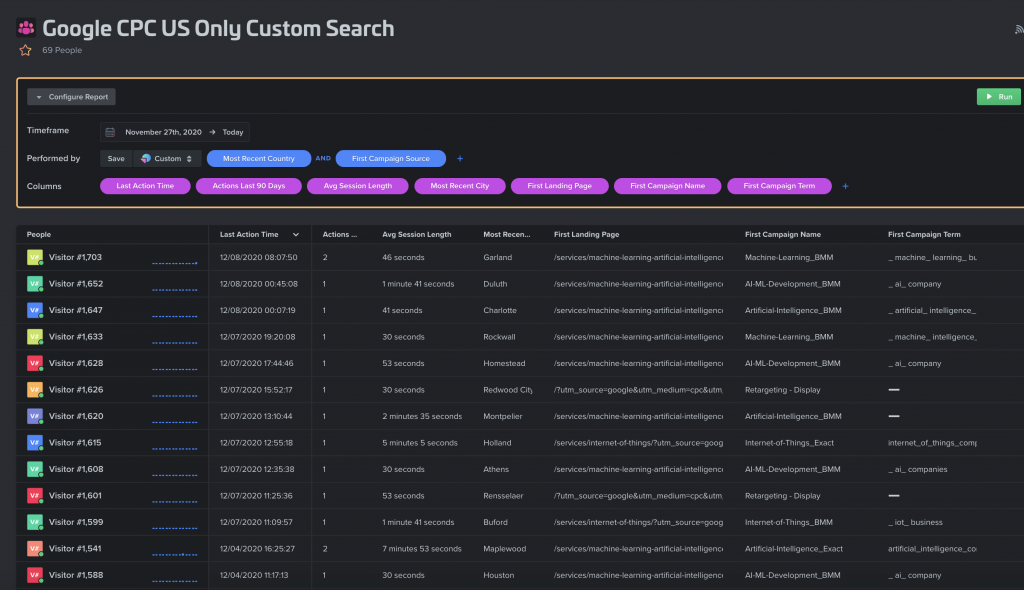Click the calendar icon in Timeframe

click(110, 132)
